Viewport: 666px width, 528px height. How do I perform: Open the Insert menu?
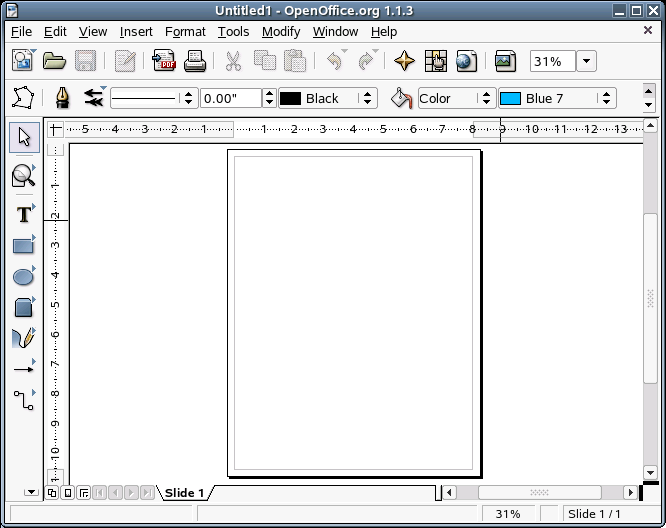tap(136, 31)
